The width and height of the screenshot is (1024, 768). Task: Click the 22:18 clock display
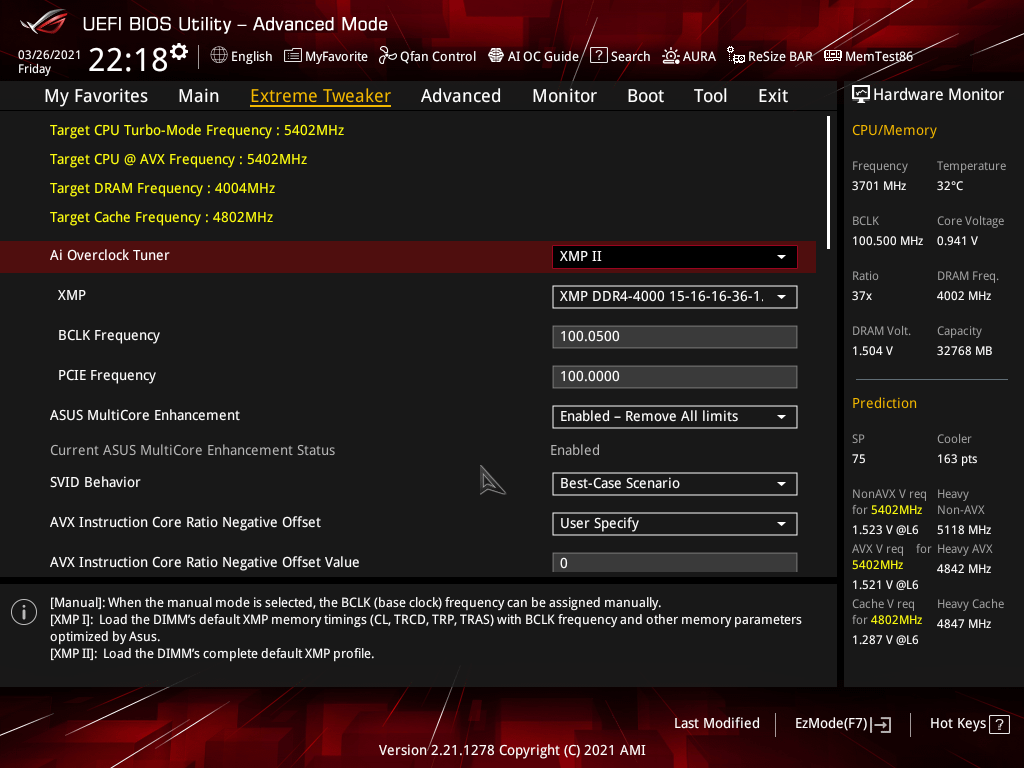(128, 60)
